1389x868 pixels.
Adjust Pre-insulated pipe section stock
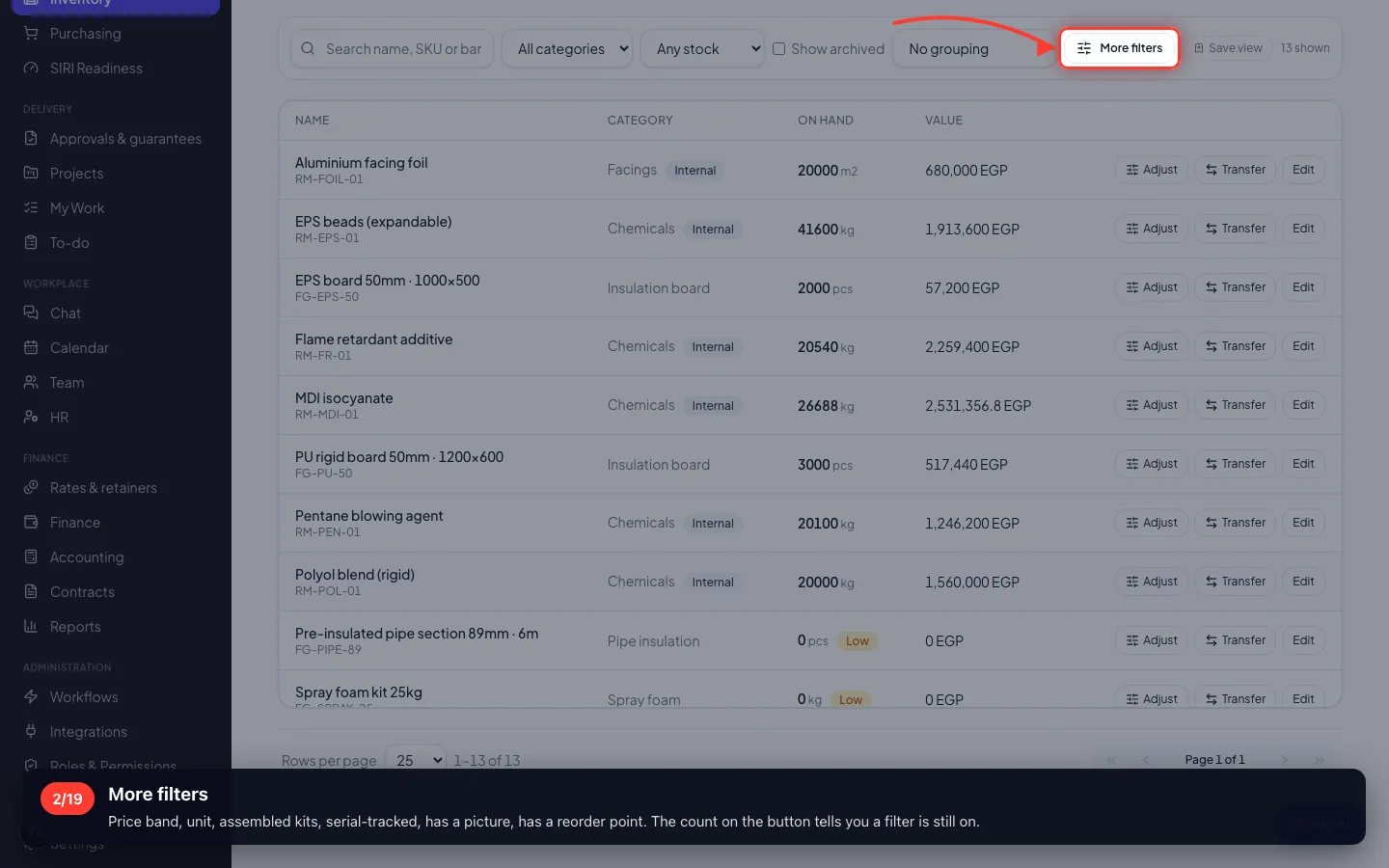click(1152, 640)
